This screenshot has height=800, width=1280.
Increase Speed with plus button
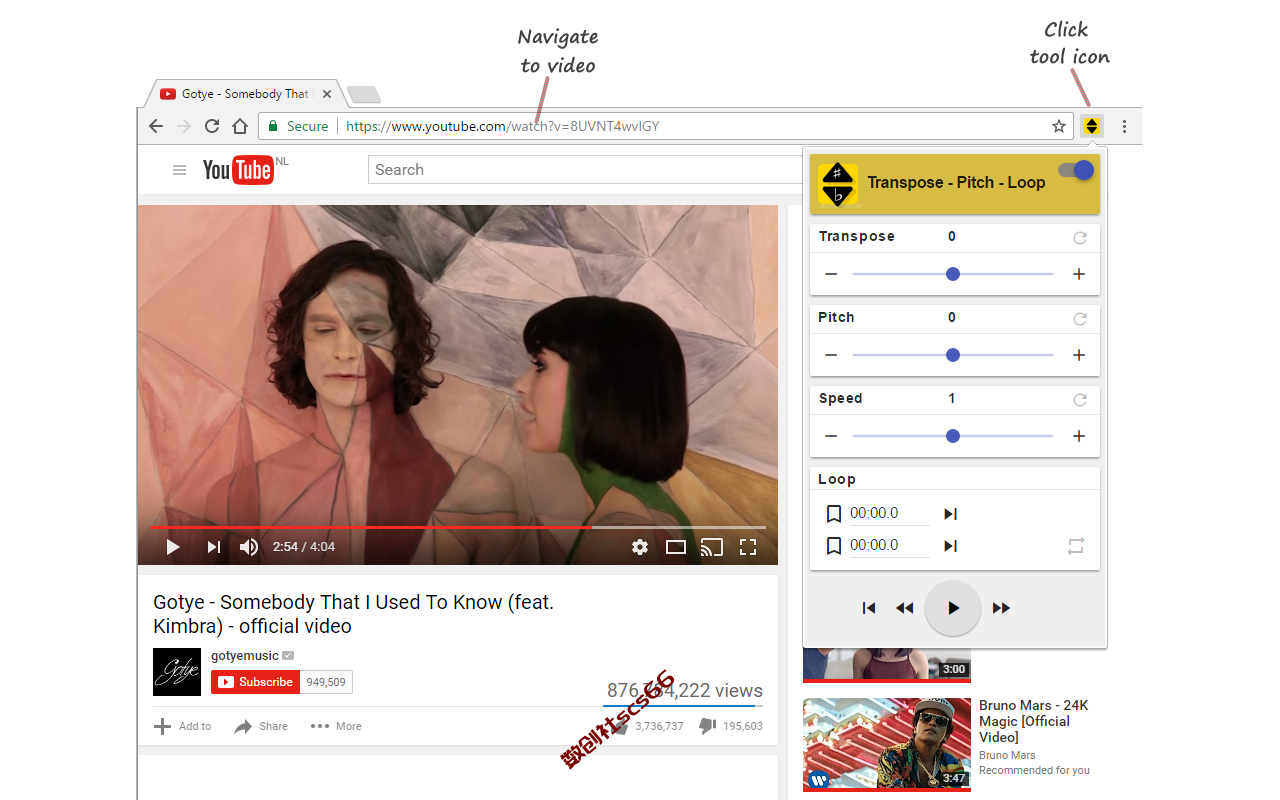tap(1079, 436)
